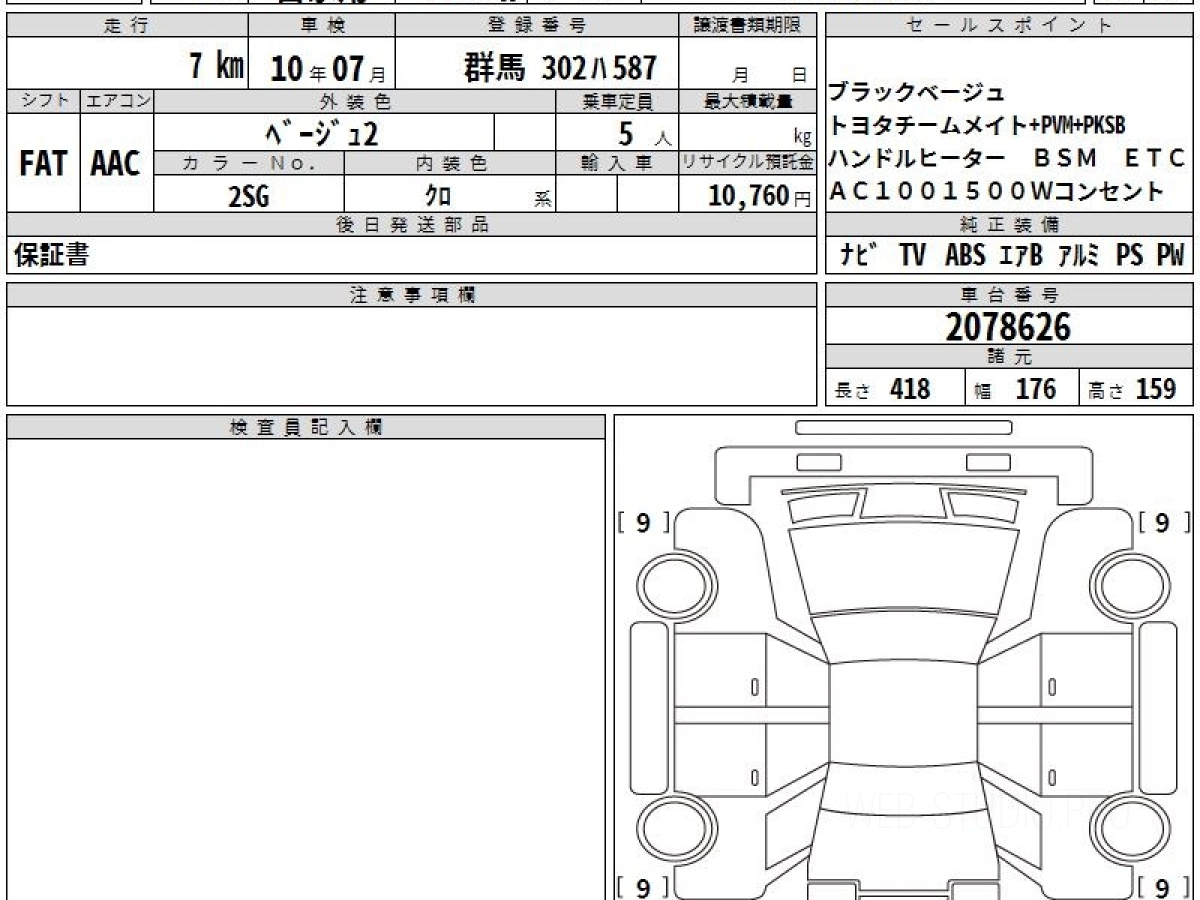Select the ハンドルヒーター BSM ETC line

point(1007,159)
